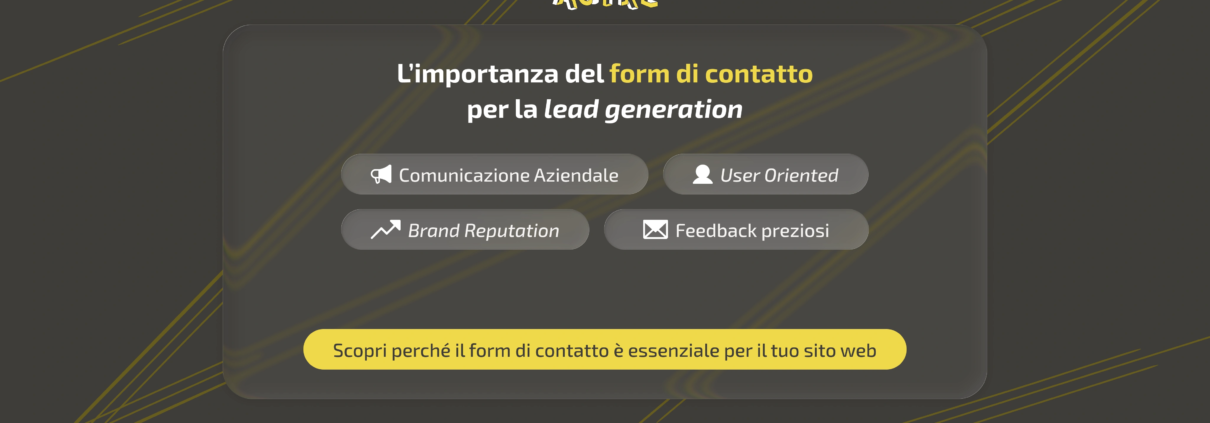
Task: Click the yellow "form di contatto" heading text
Action: (x=710, y=73)
